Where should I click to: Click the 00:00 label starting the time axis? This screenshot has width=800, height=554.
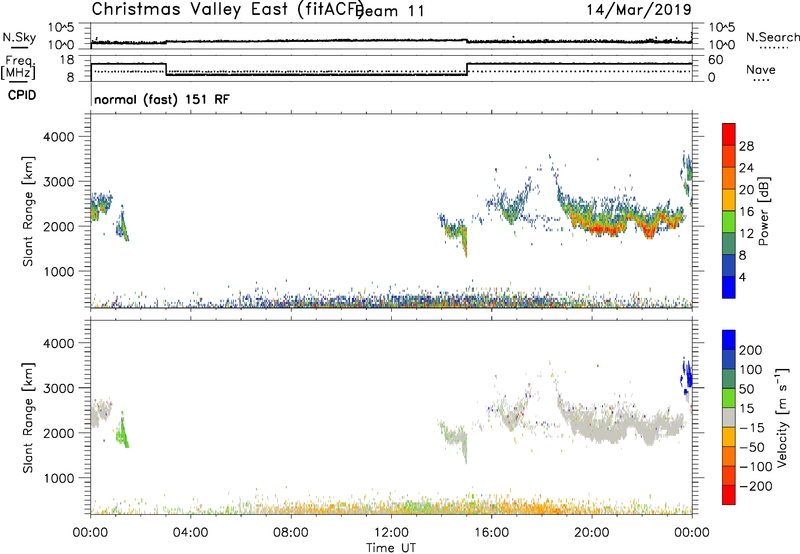(90, 533)
